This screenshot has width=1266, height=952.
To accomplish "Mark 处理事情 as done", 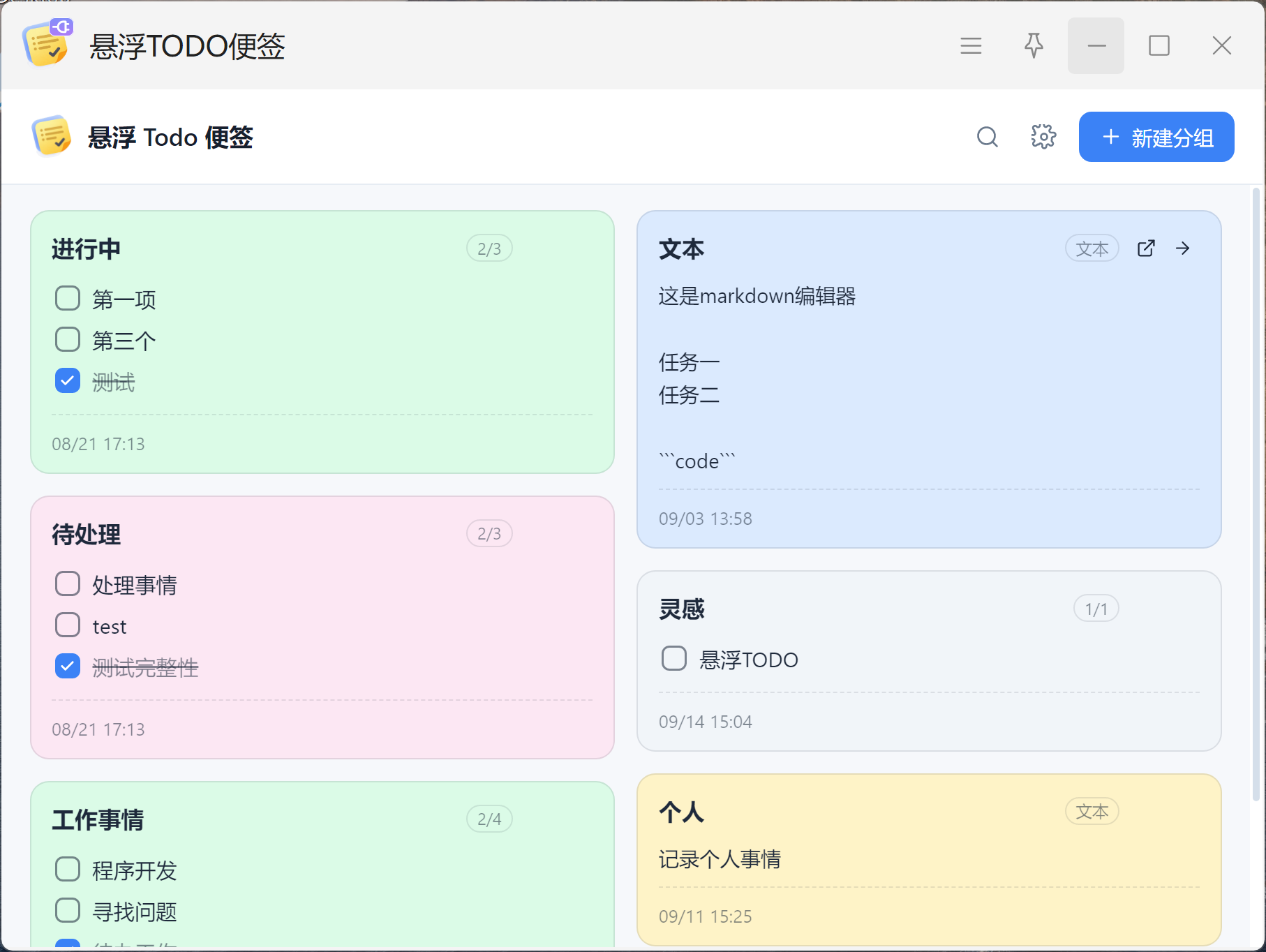I will [x=68, y=584].
